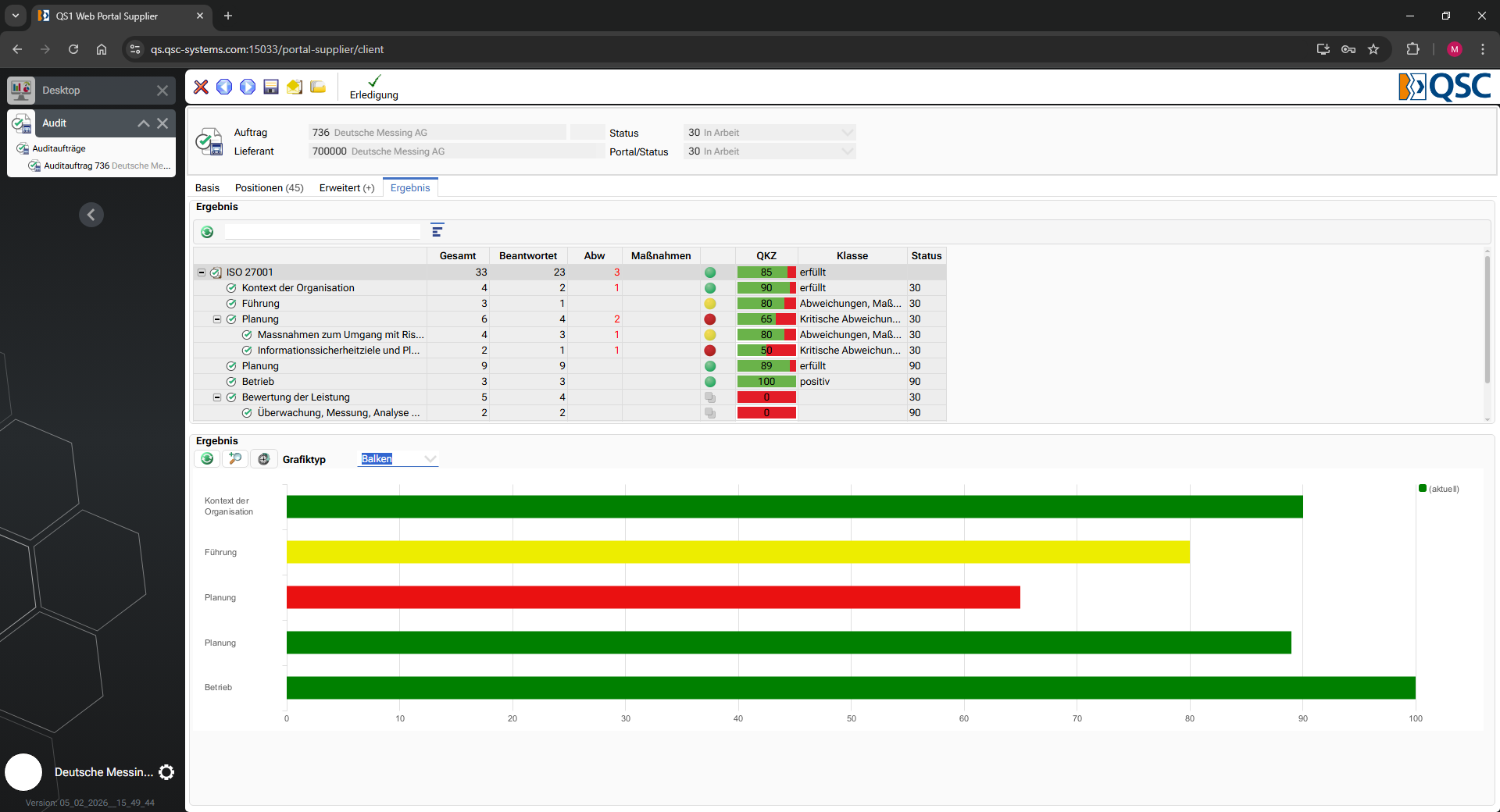
Task: Open the Grafiktyp Balken dropdown
Action: (x=398, y=459)
